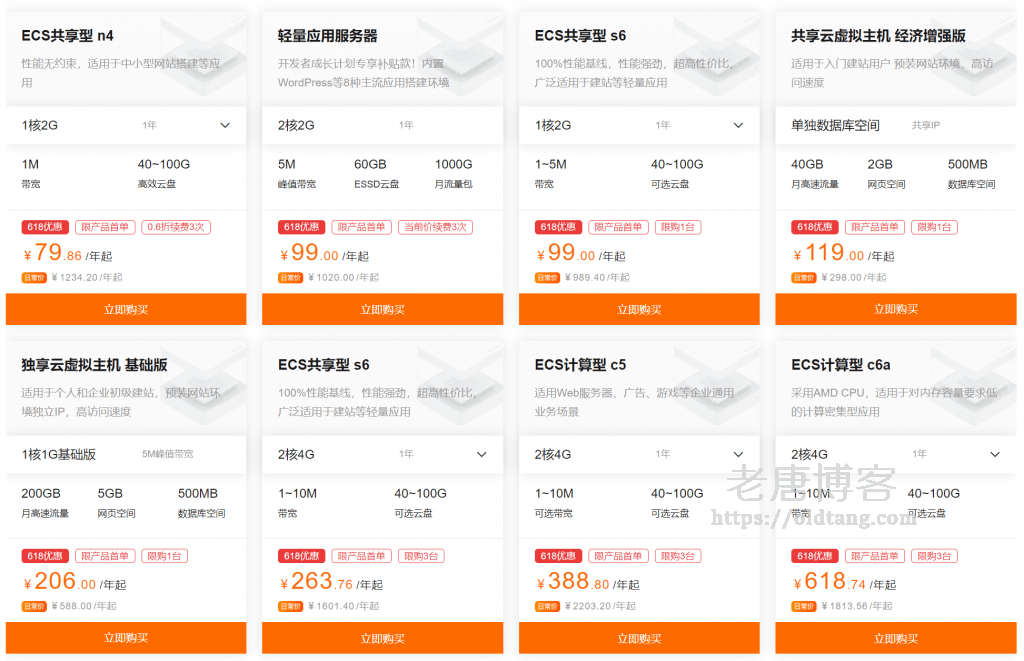The height and width of the screenshot is (661, 1024).
Task: Buy the ECS计算型 c6a server
Action: (x=895, y=638)
